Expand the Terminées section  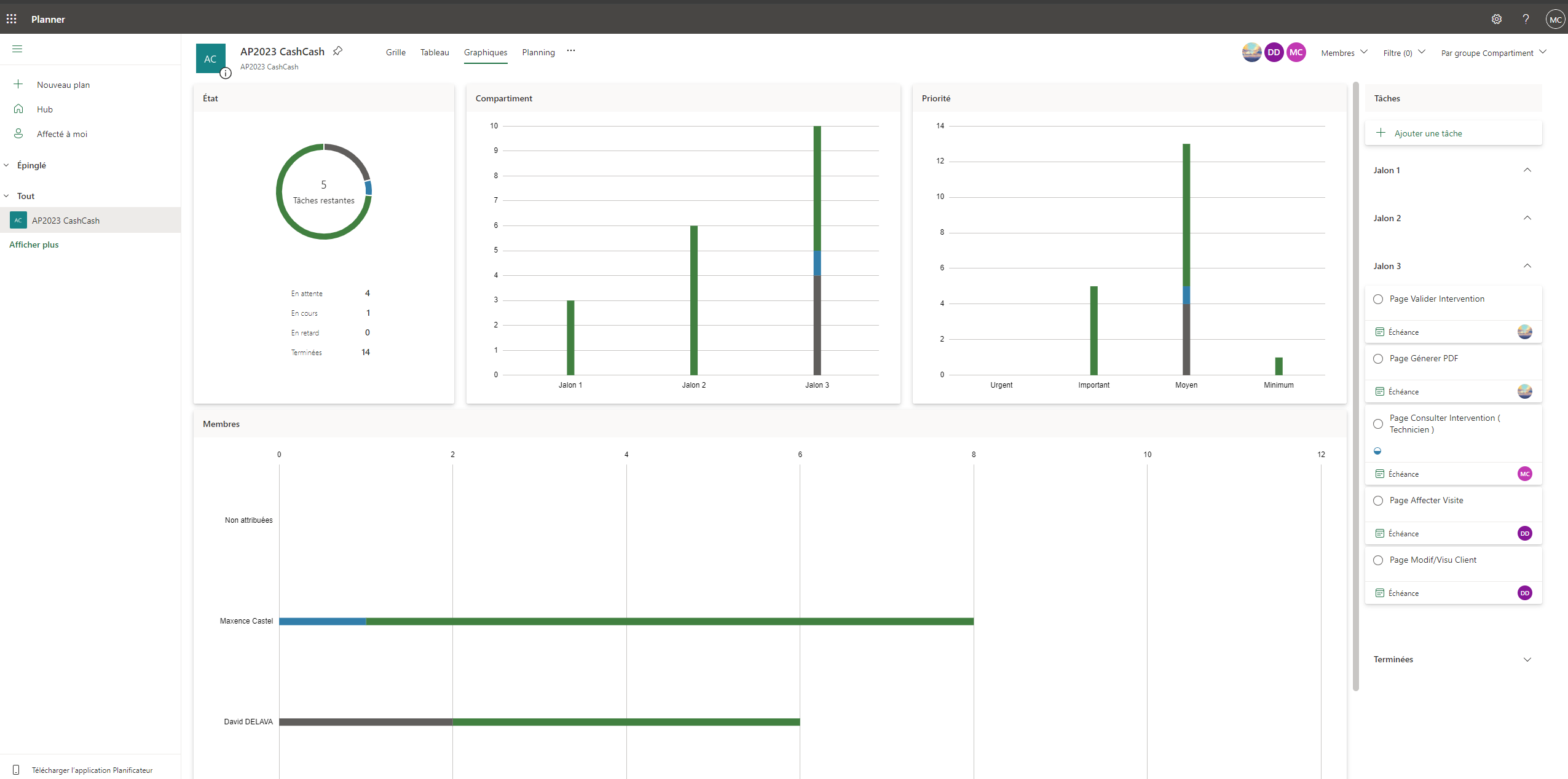pyautogui.click(x=1527, y=659)
